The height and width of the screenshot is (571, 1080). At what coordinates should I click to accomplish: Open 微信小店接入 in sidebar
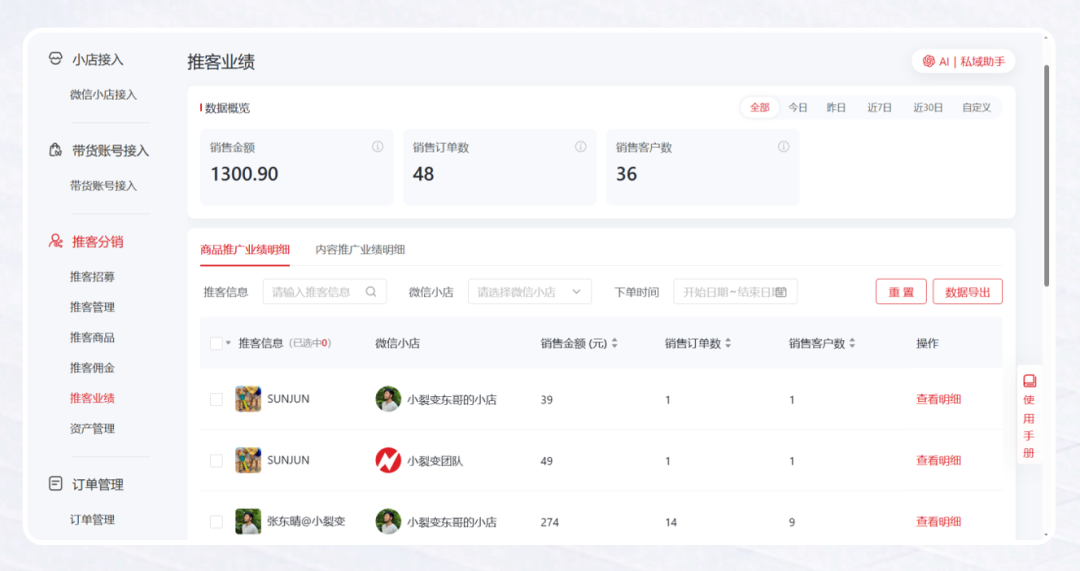point(103,94)
